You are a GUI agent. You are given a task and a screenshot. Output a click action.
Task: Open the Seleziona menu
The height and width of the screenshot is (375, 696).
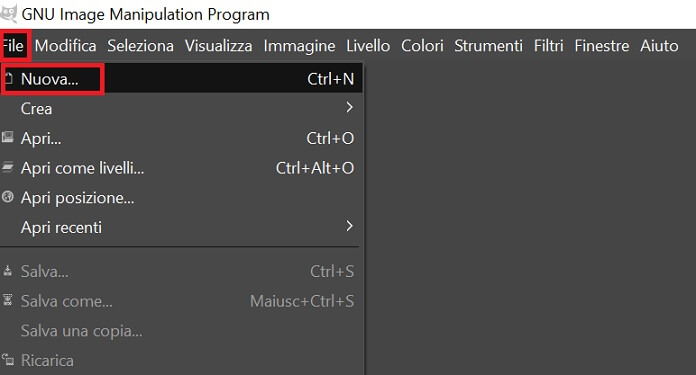[x=140, y=46]
